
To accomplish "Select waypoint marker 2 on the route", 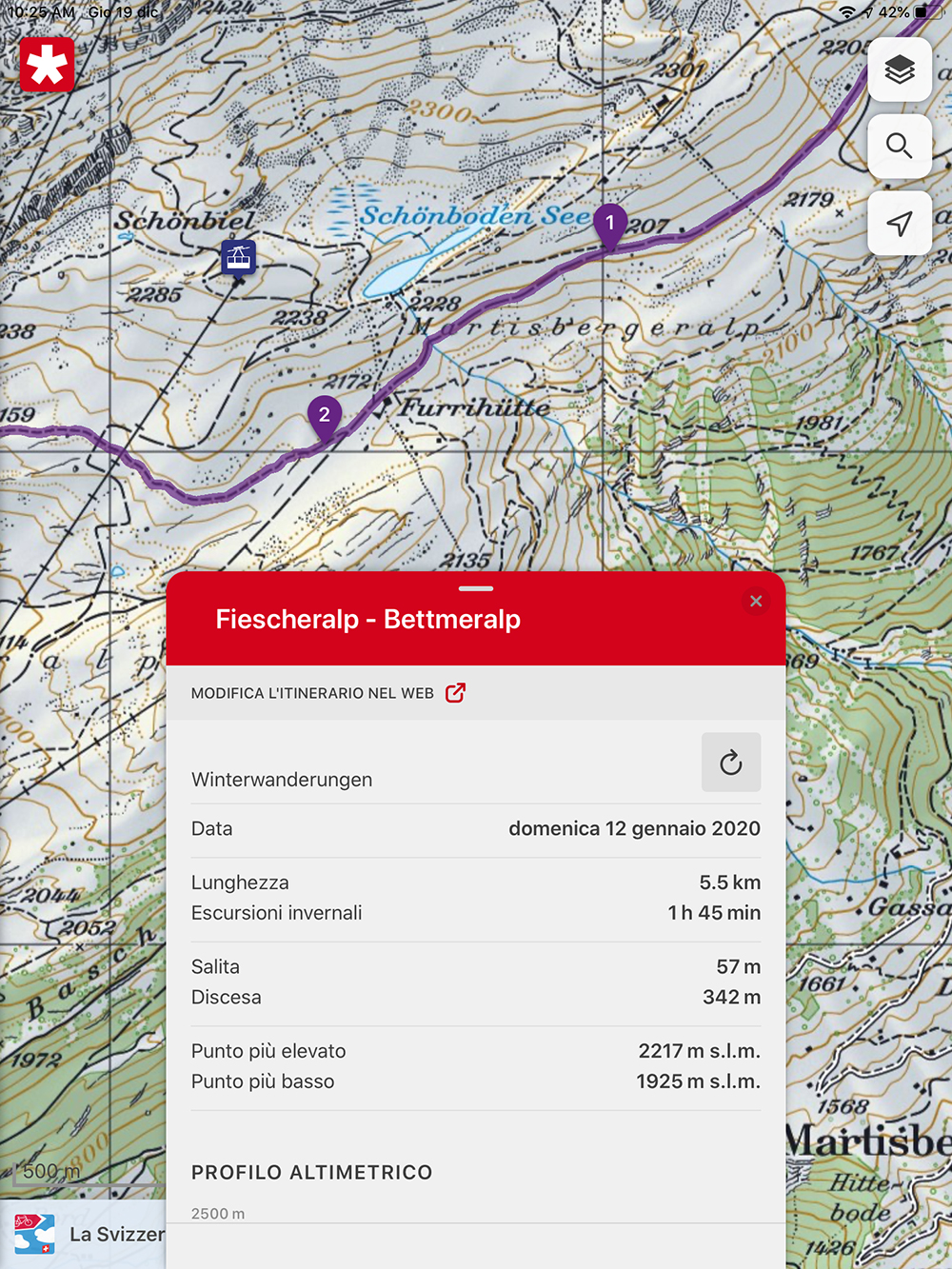I will [325, 416].
